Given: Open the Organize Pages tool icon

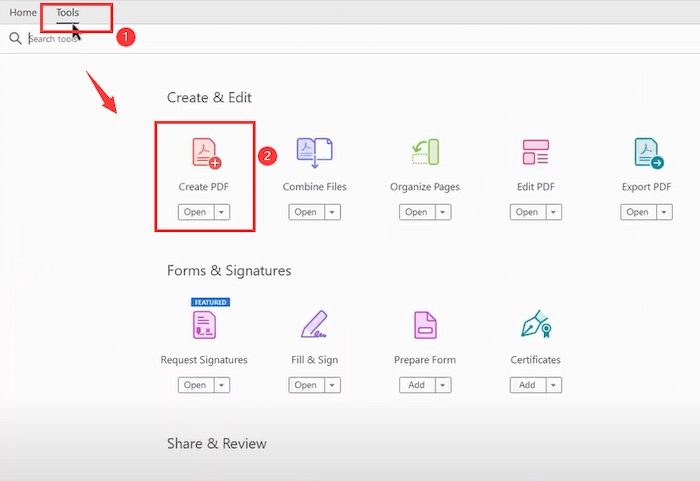Looking at the screenshot, I should [425, 153].
